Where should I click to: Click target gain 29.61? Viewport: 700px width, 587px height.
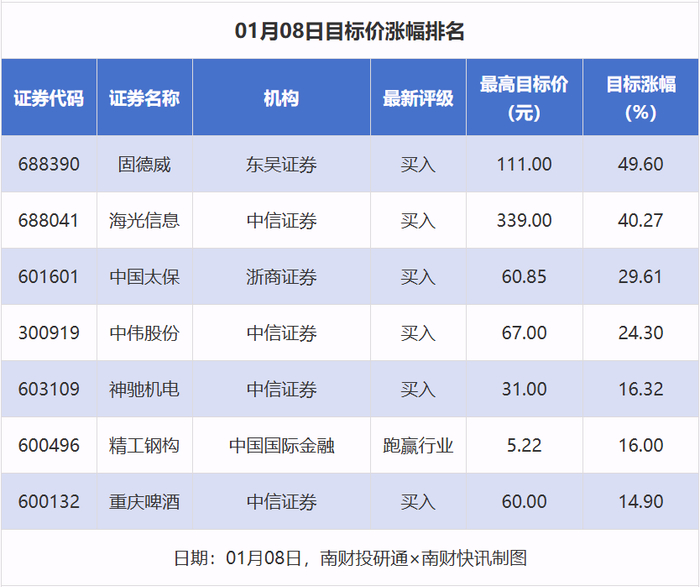(x=641, y=277)
